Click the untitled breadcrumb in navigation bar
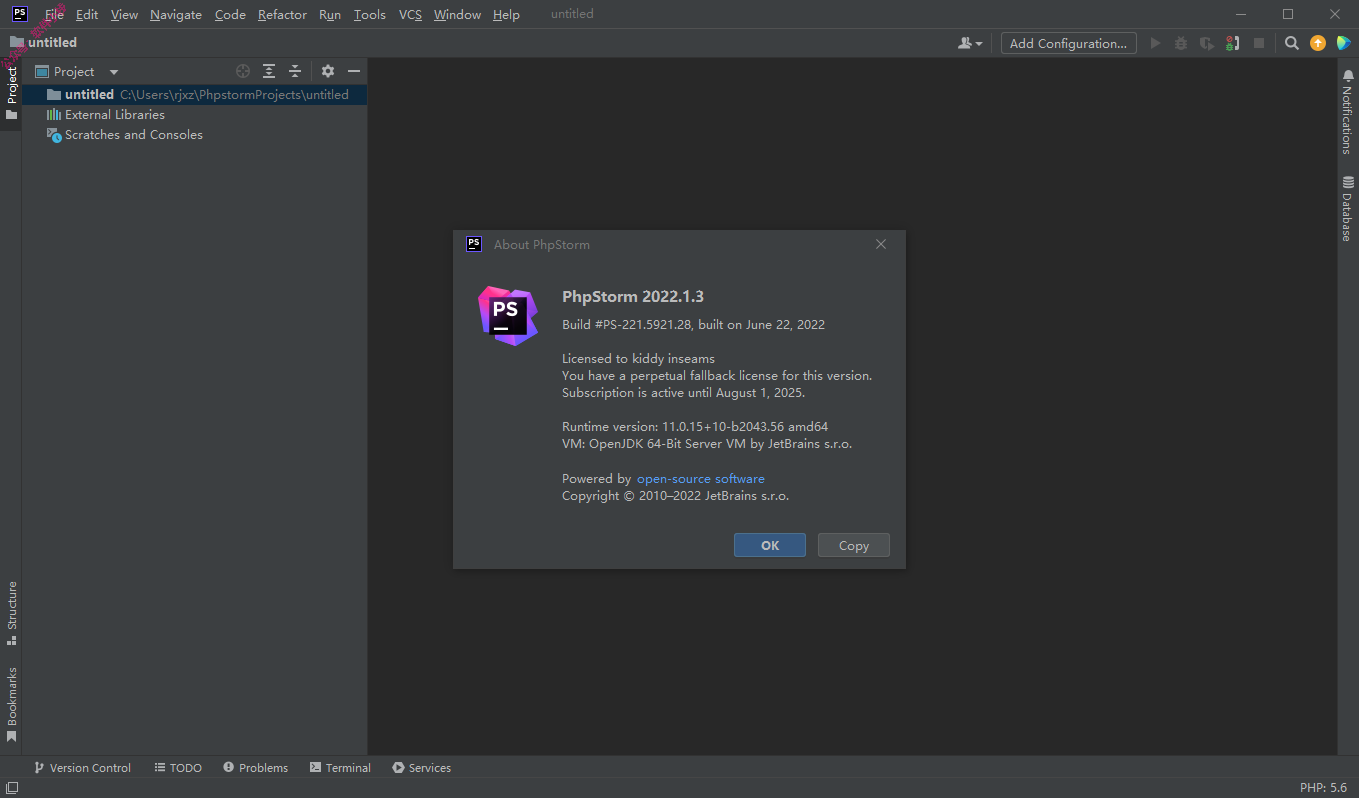The width and height of the screenshot is (1359, 798). tap(43, 43)
